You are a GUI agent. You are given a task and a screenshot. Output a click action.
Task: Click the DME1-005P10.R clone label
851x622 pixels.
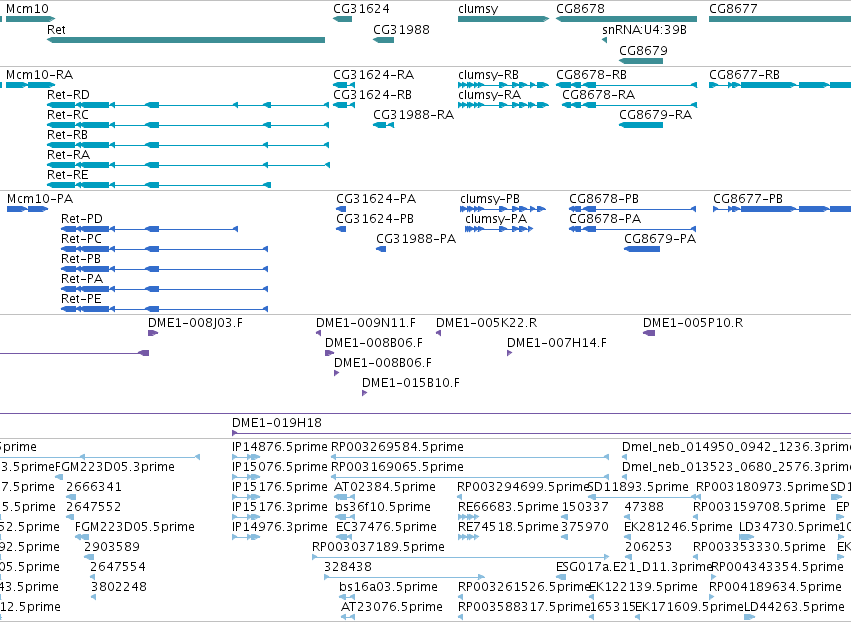coord(693,323)
